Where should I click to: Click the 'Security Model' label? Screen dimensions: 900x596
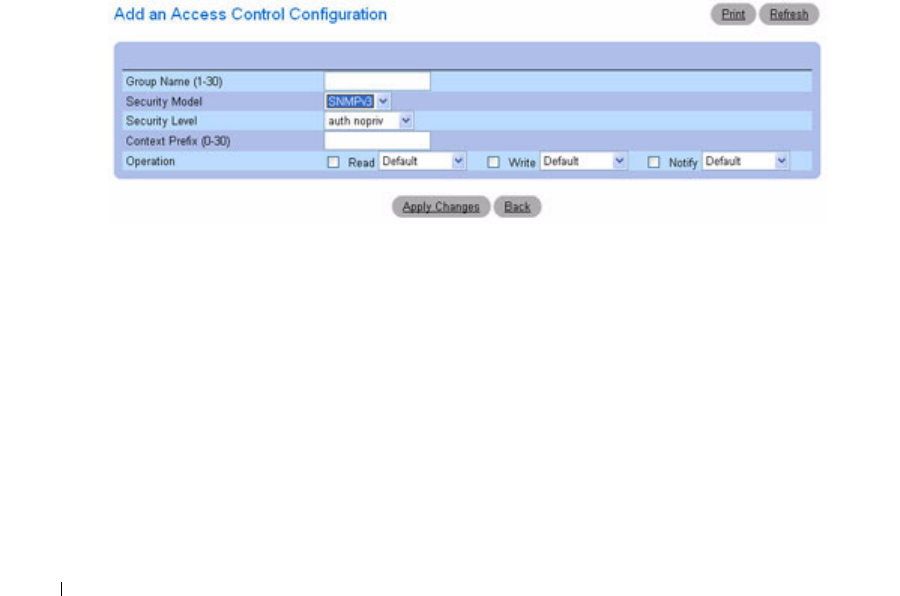pos(164,102)
